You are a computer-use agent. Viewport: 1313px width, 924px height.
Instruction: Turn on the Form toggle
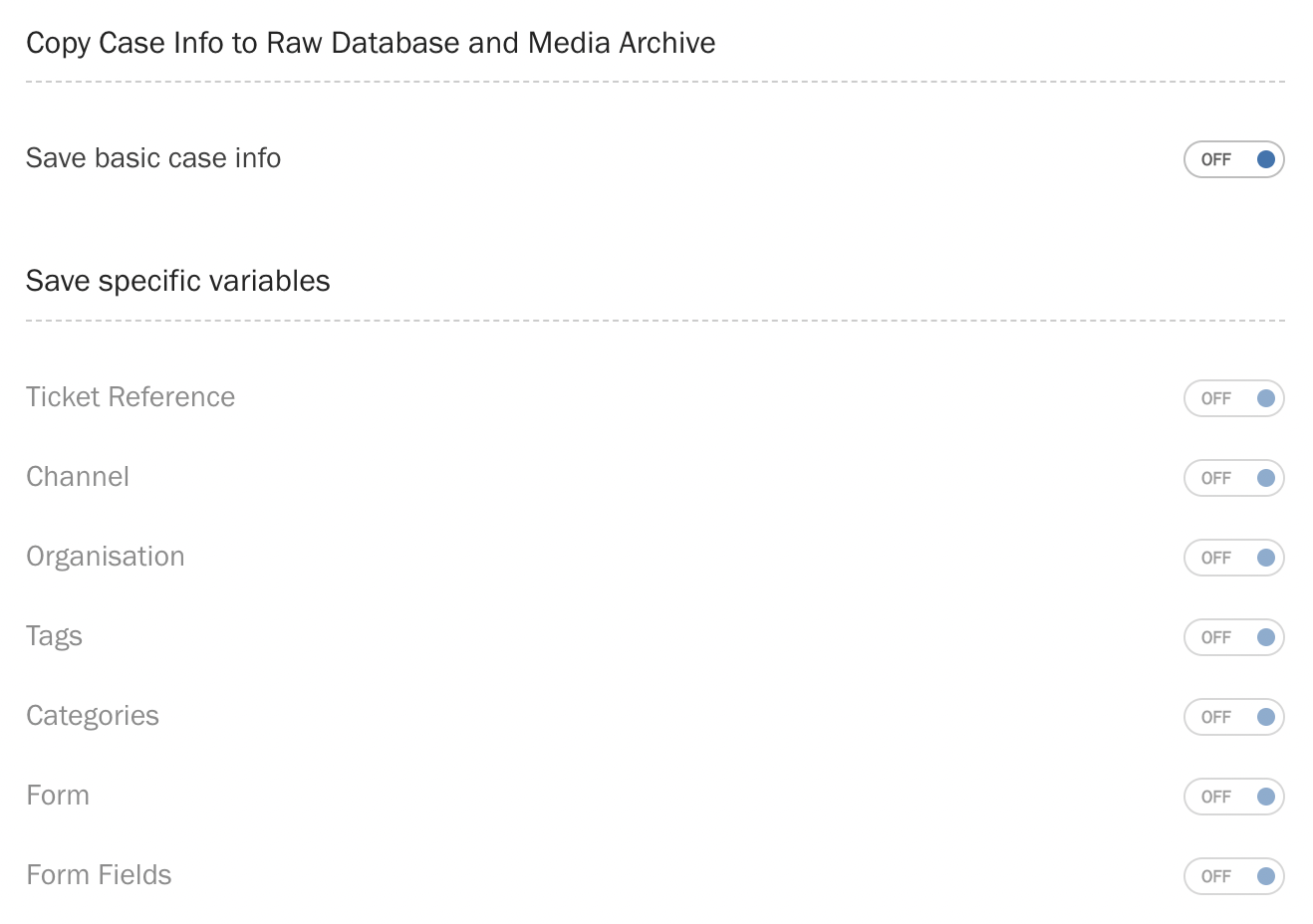coord(1233,797)
